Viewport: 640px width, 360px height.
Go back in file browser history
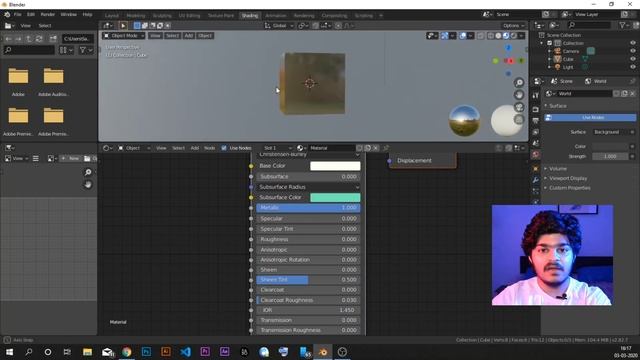click(x=9, y=39)
